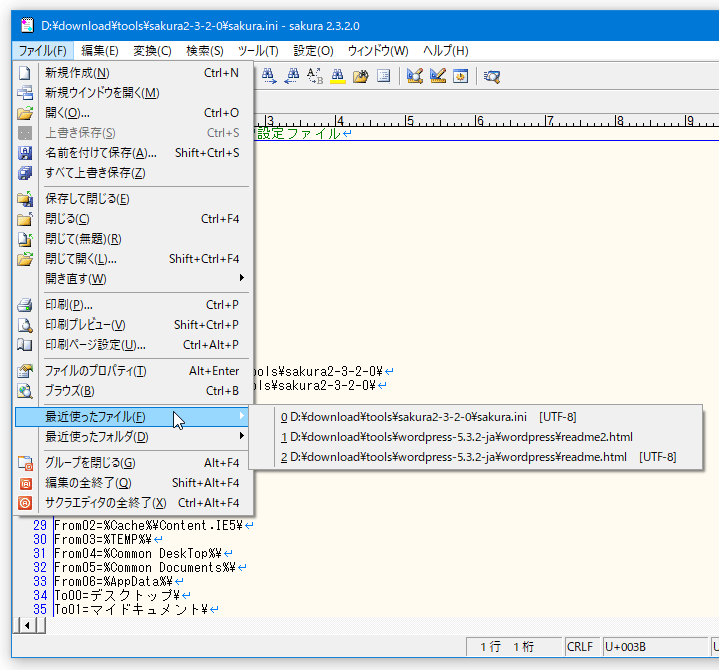
Task: Click line 35 To01=マイドキュメント¥
Action: coord(131,609)
